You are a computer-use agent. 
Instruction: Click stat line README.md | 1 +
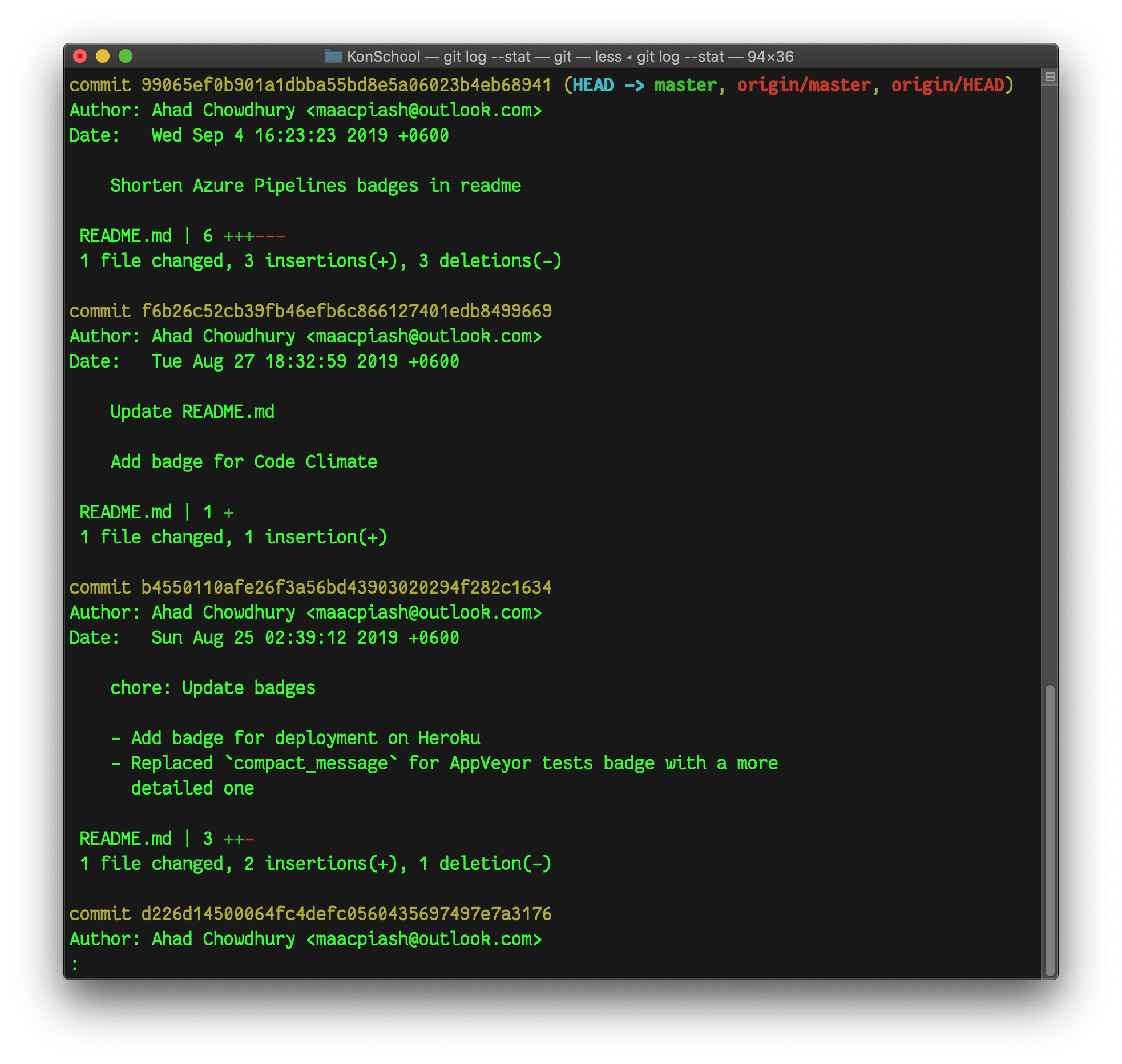pos(156,512)
